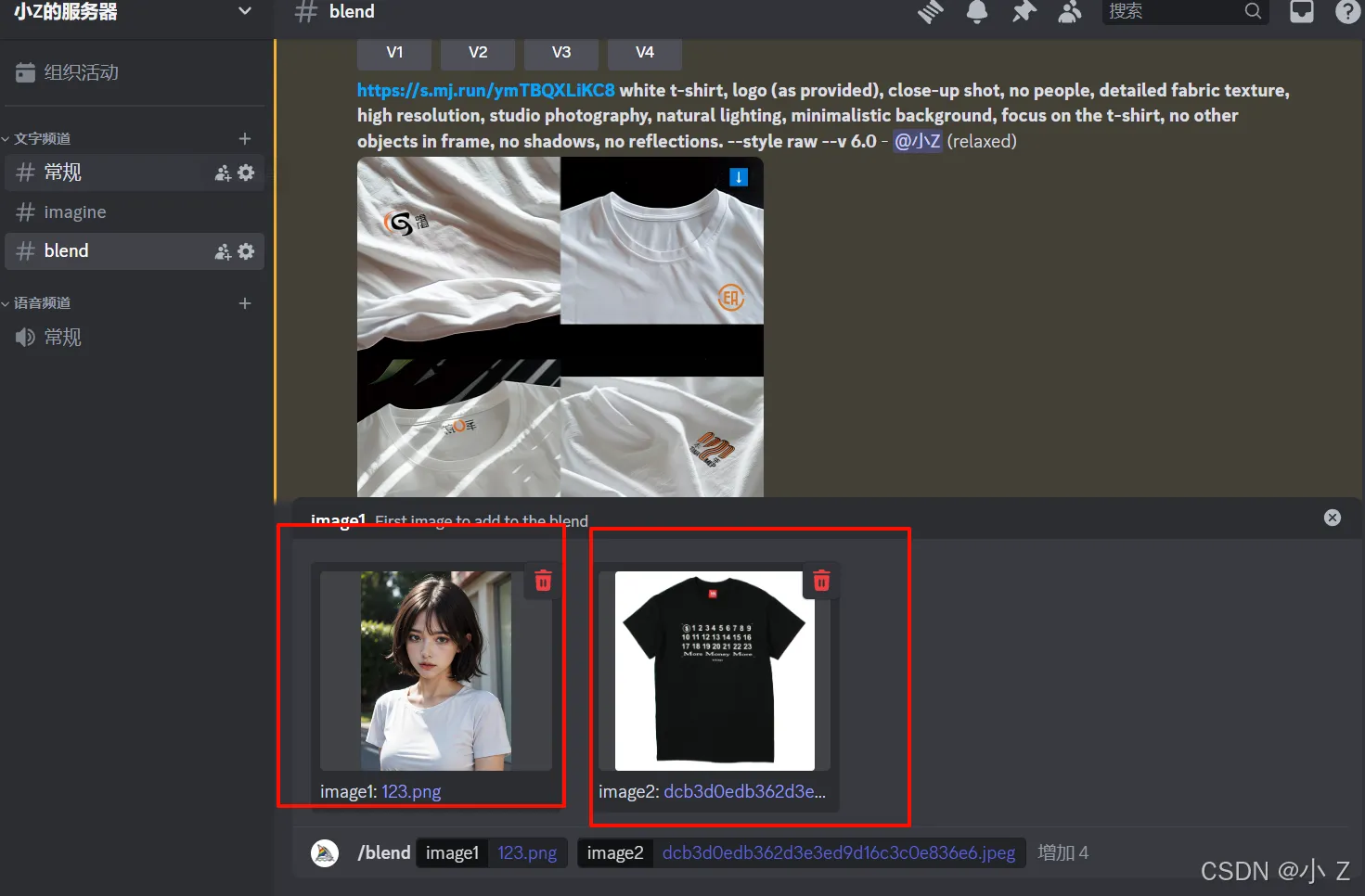Show the member list icon
Viewport: 1365px width, 896px height.
click(x=1070, y=11)
